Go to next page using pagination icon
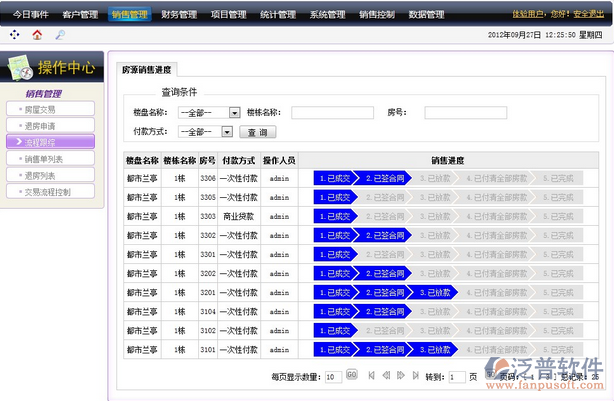Screen dimensions: 614x401 pyautogui.click(x=400, y=376)
